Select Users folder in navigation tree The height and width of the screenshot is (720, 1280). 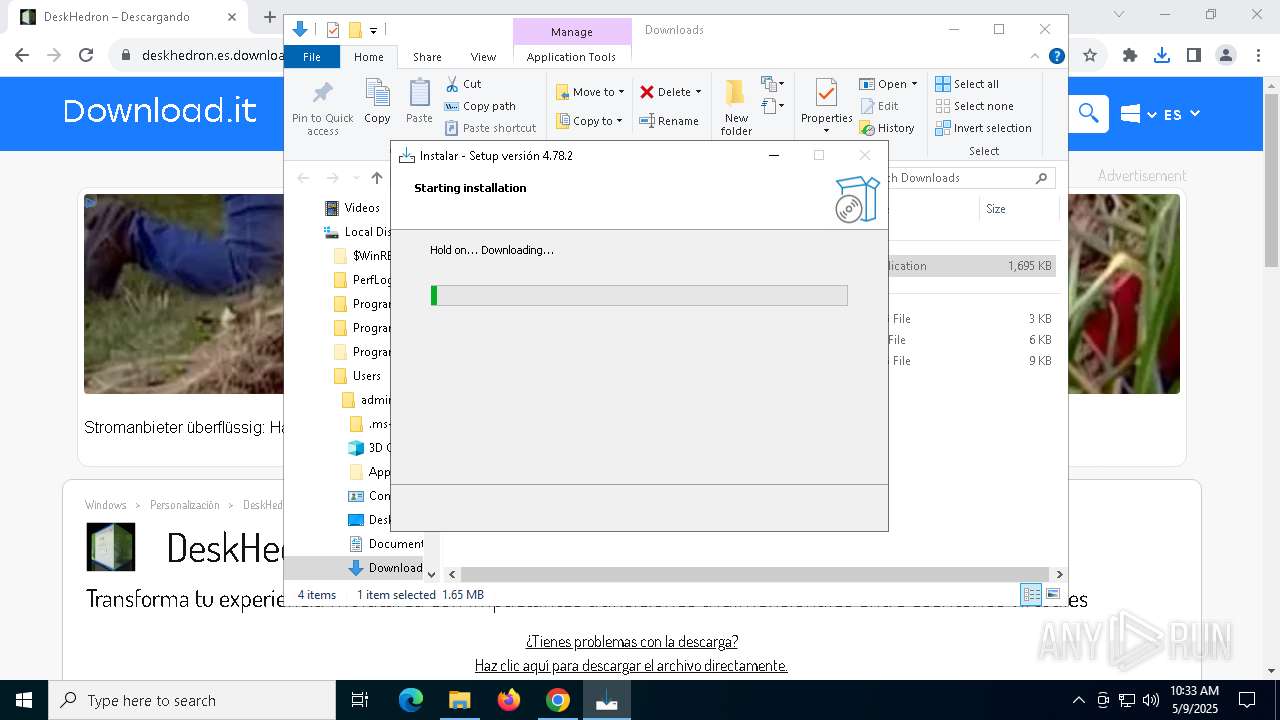[x=357, y=376]
